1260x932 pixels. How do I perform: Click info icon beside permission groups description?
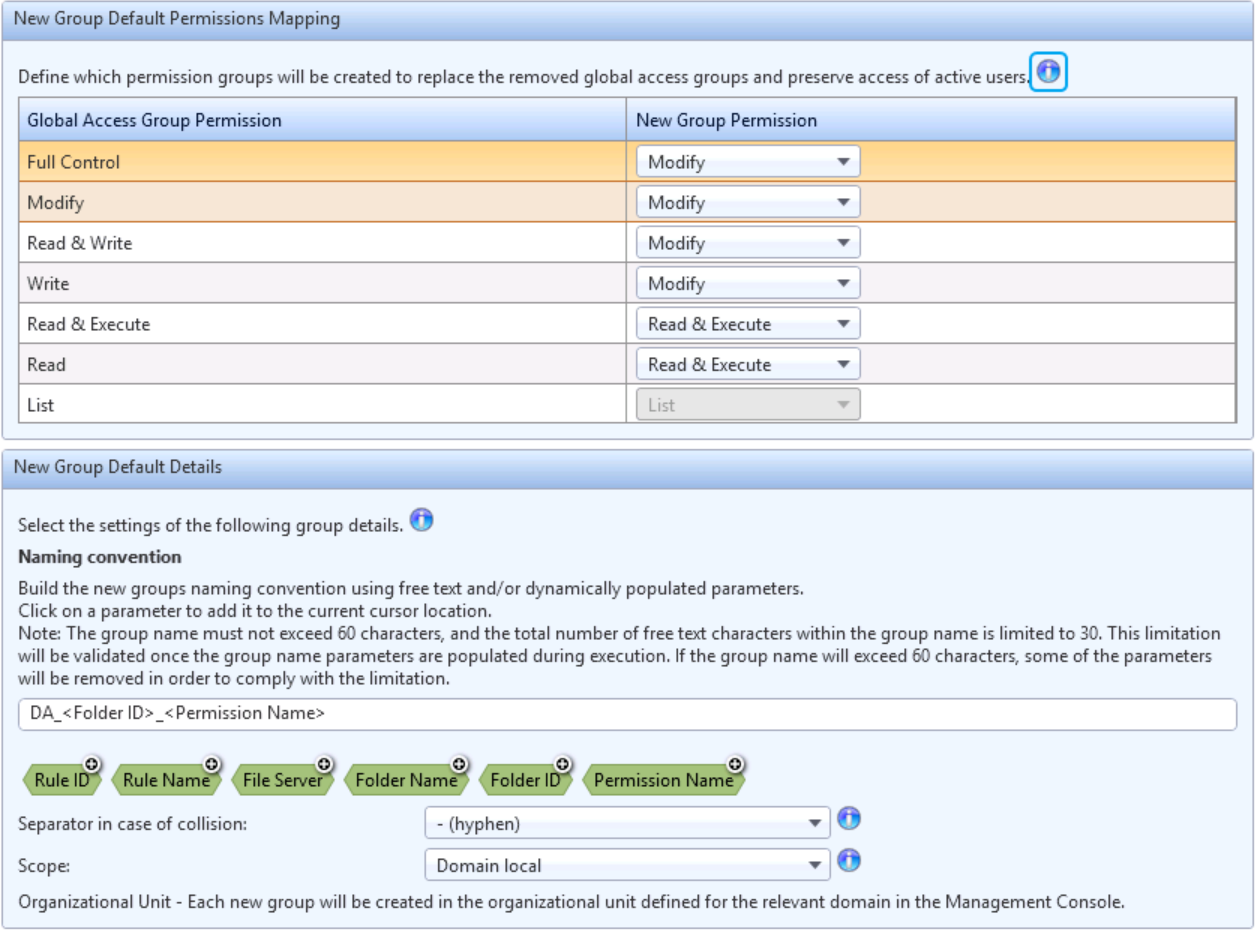(1048, 73)
